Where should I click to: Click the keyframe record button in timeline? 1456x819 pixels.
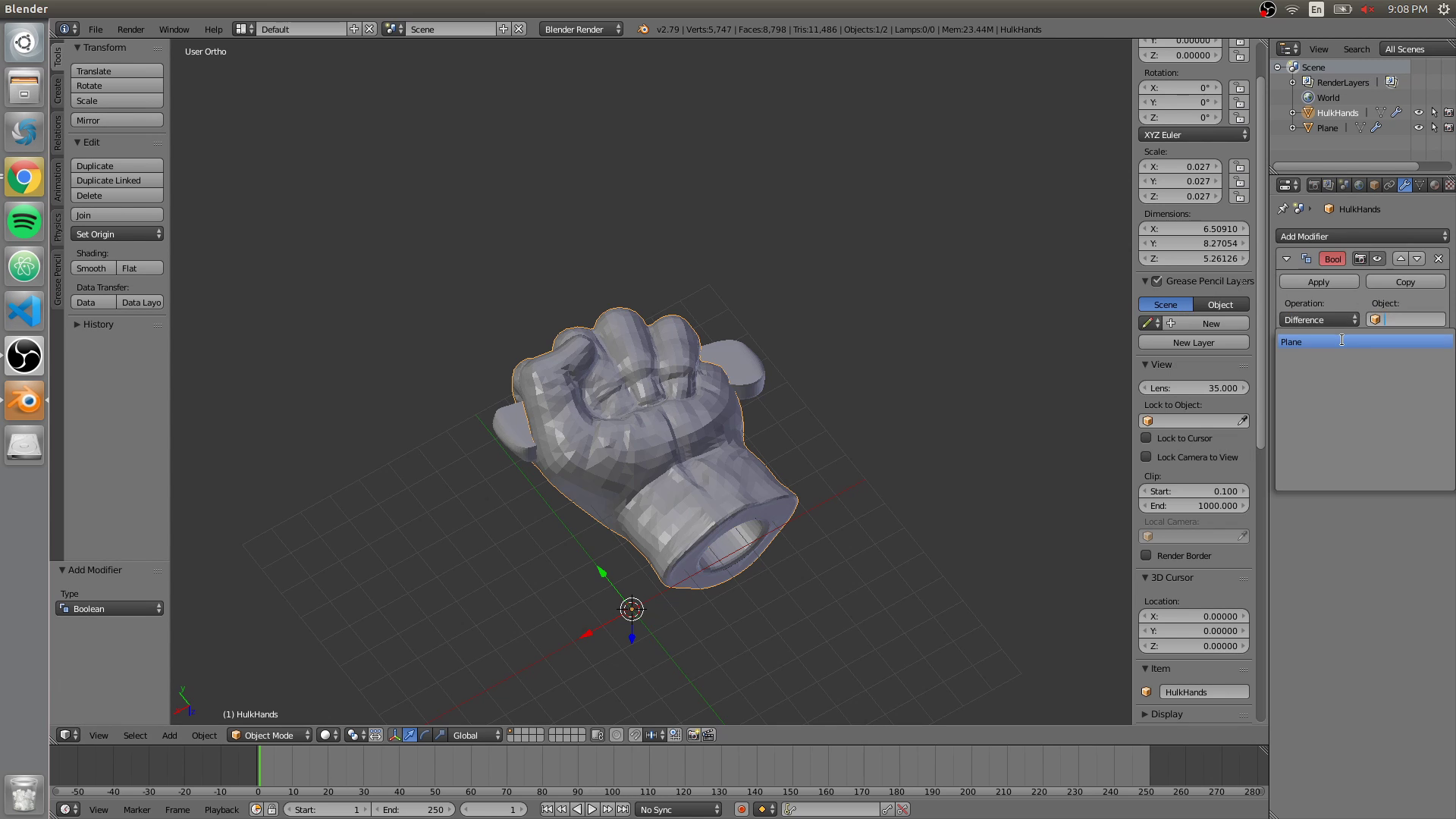tap(741, 809)
